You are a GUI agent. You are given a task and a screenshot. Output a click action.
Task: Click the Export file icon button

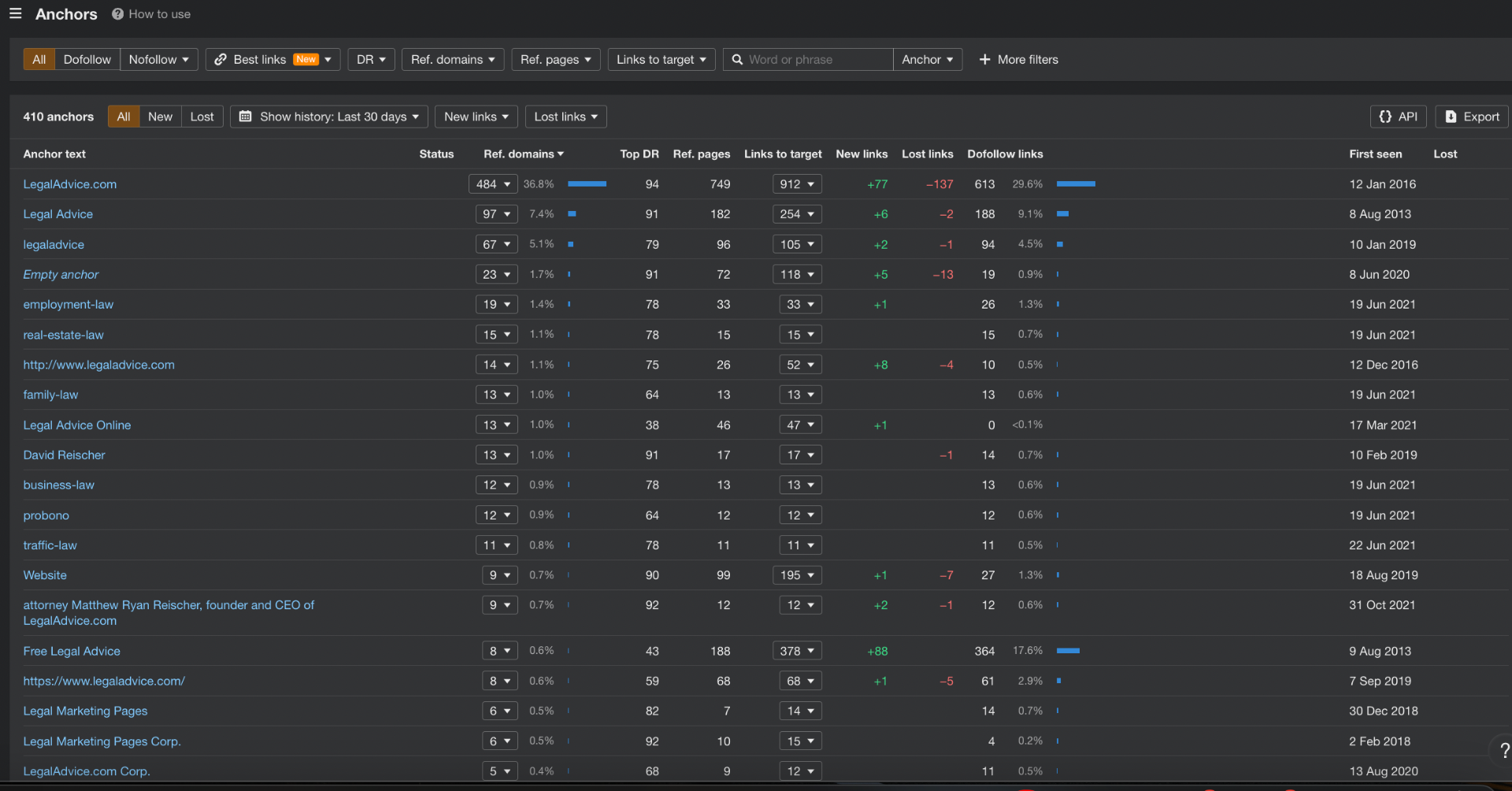(1451, 116)
